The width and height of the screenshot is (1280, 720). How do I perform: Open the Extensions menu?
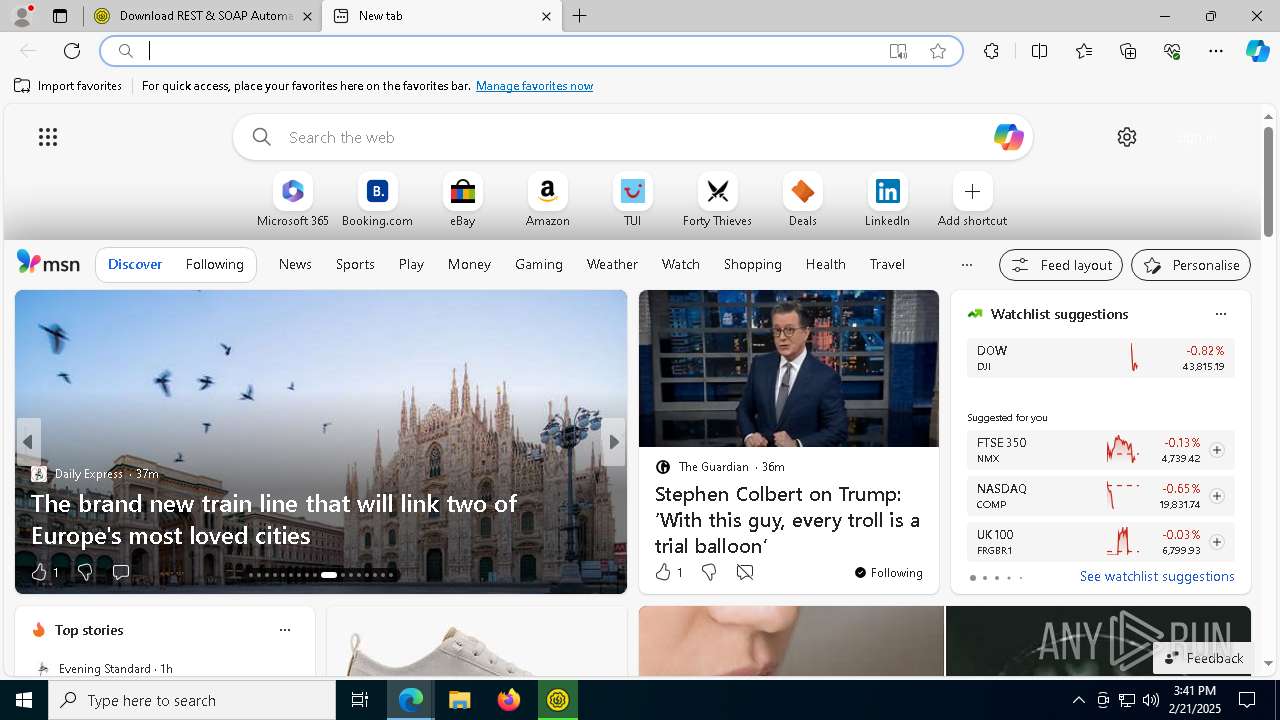point(991,51)
